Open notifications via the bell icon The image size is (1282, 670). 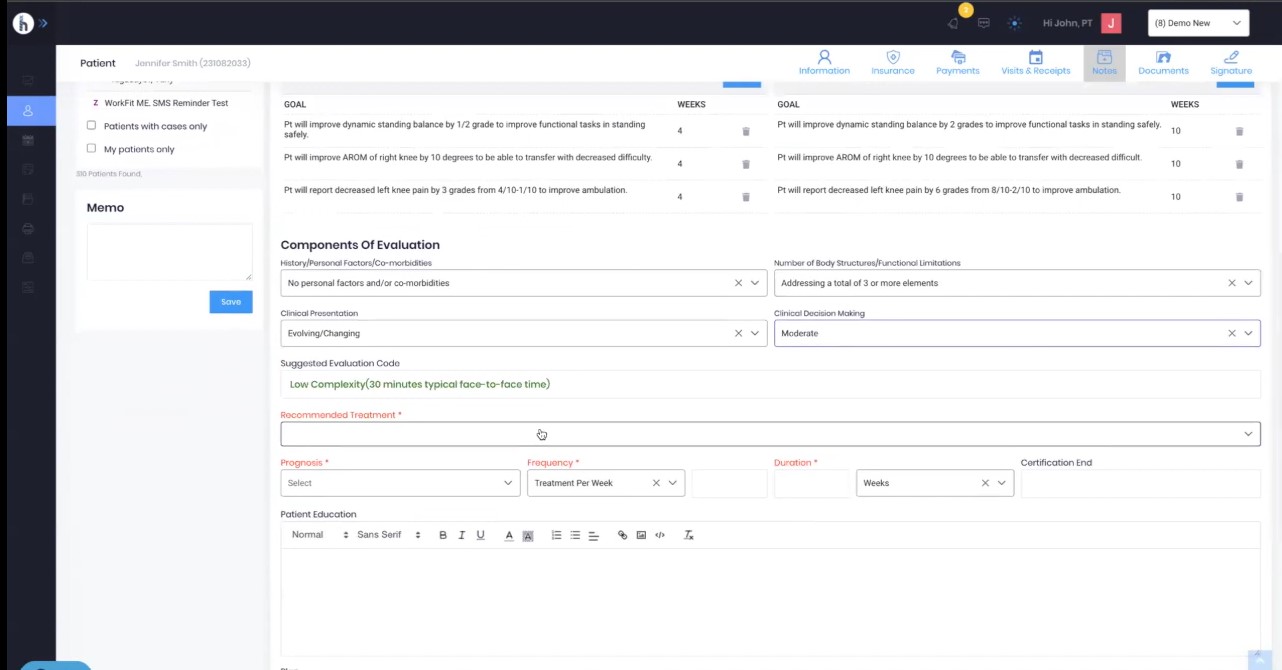pyautogui.click(x=952, y=22)
